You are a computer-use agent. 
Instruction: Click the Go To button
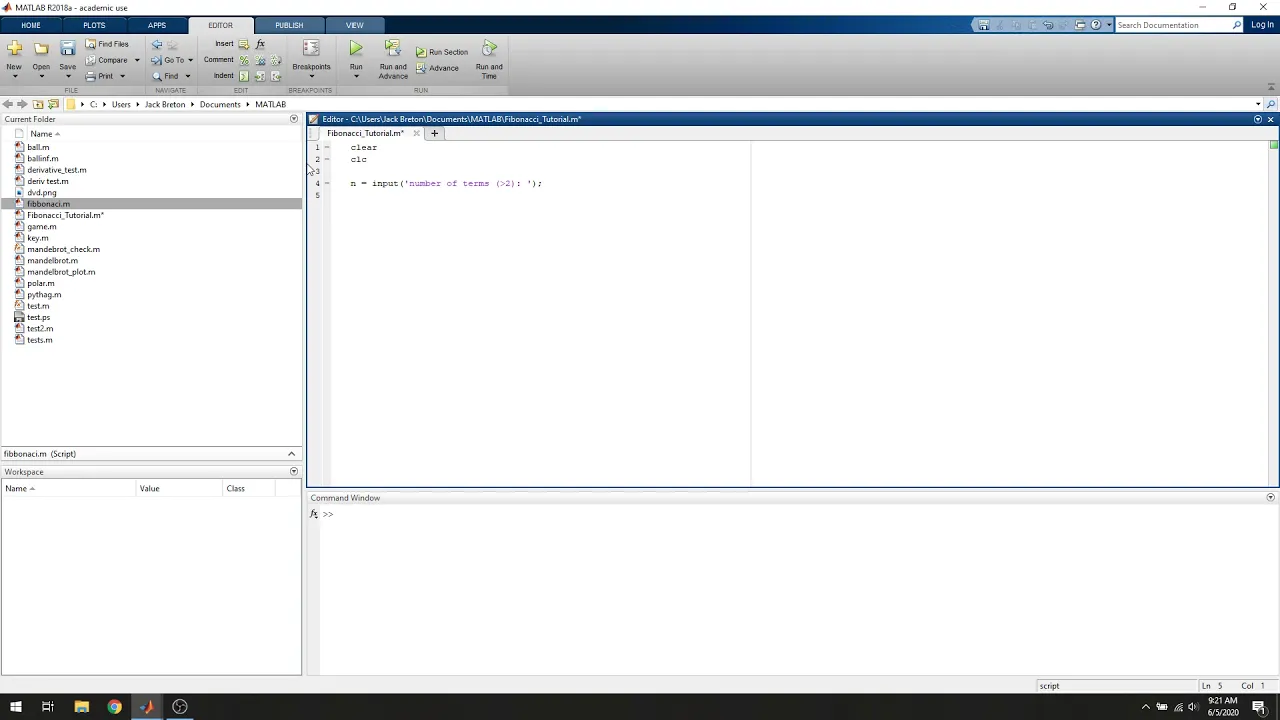pos(167,60)
